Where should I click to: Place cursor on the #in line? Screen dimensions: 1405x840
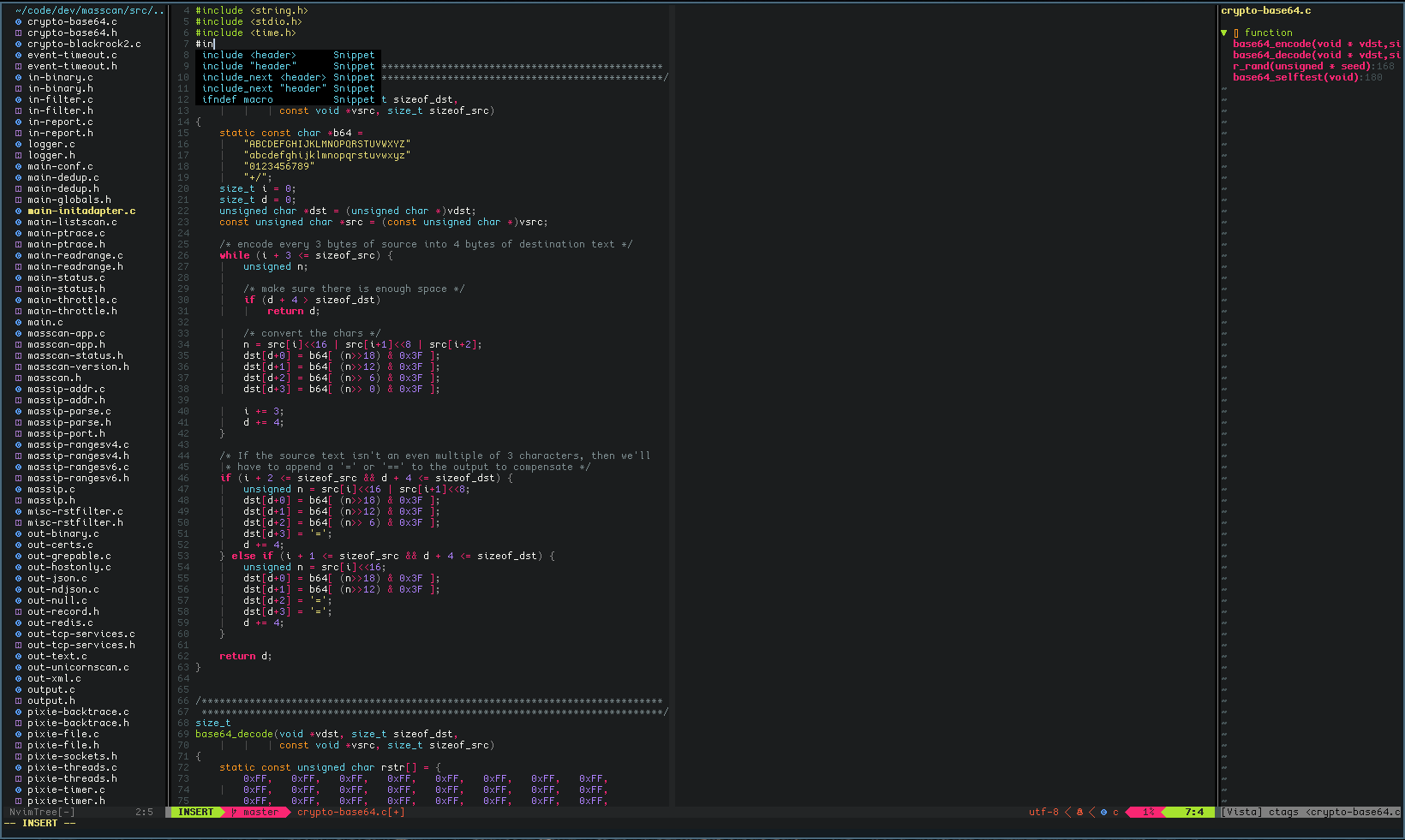206,44
